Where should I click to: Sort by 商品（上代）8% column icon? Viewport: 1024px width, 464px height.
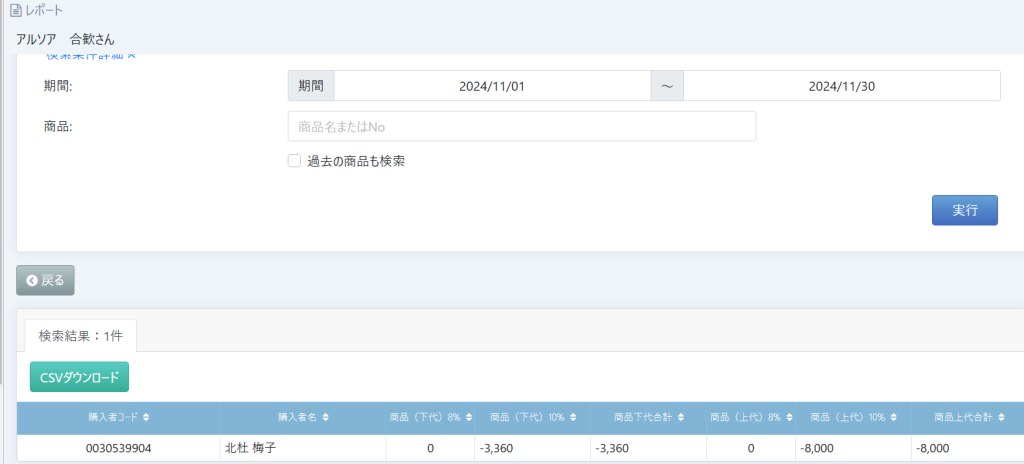pos(789,417)
